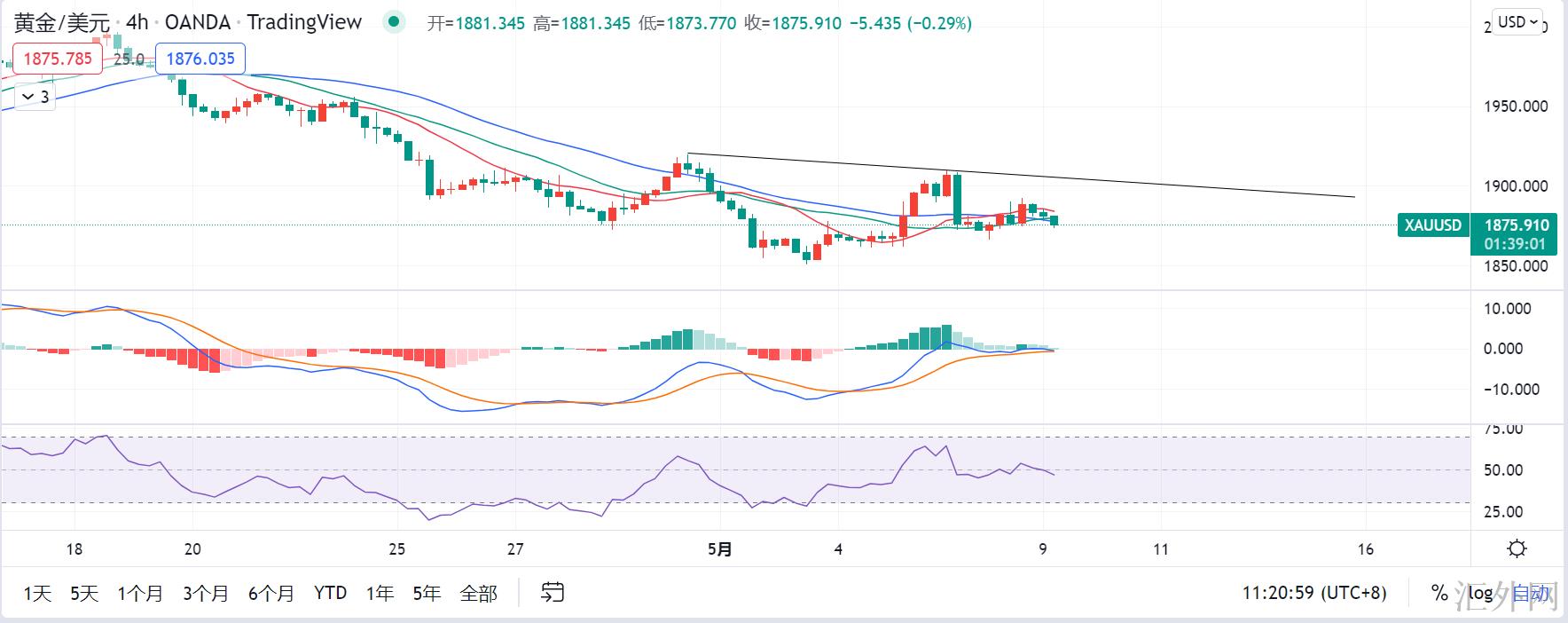Click the XAUUSD price label tag
The height and width of the screenshot is (623, 1568).
click(x=1432, y=225)
